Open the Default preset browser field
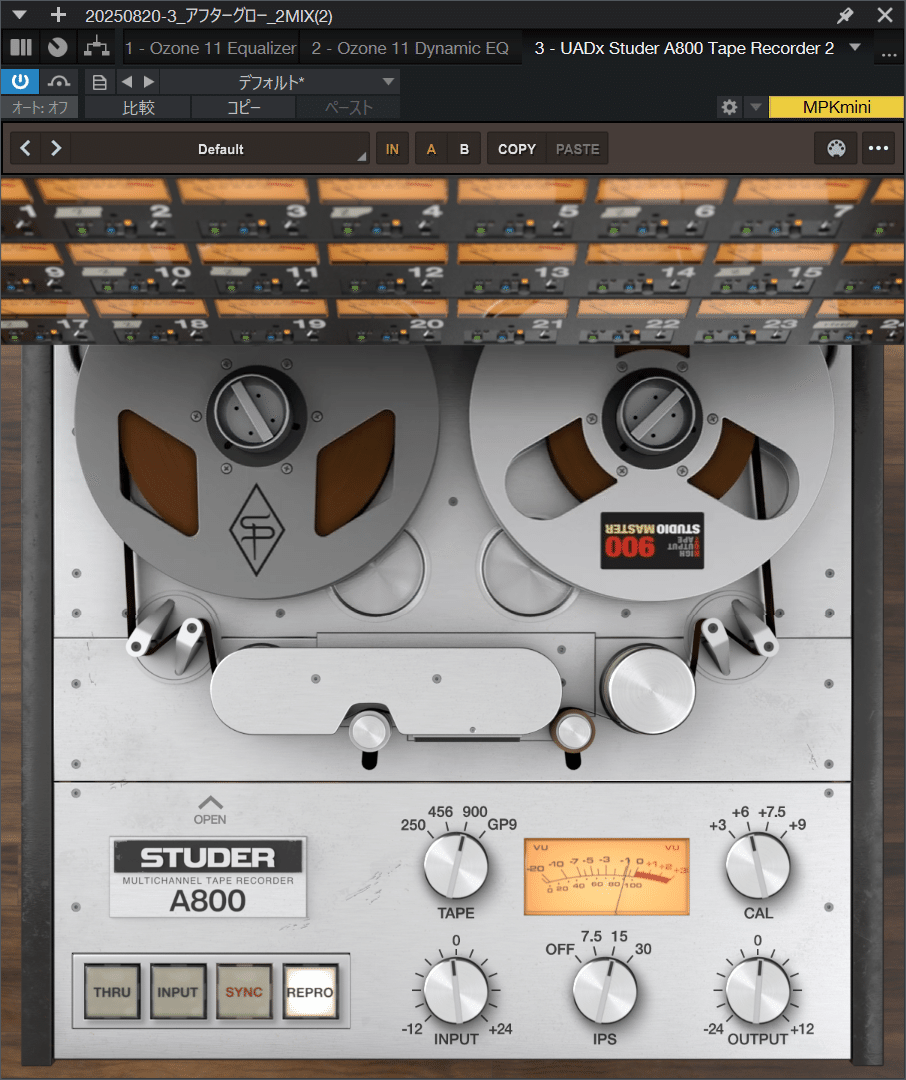Screen dimensions: 906x1080 [x=220, y=149]
